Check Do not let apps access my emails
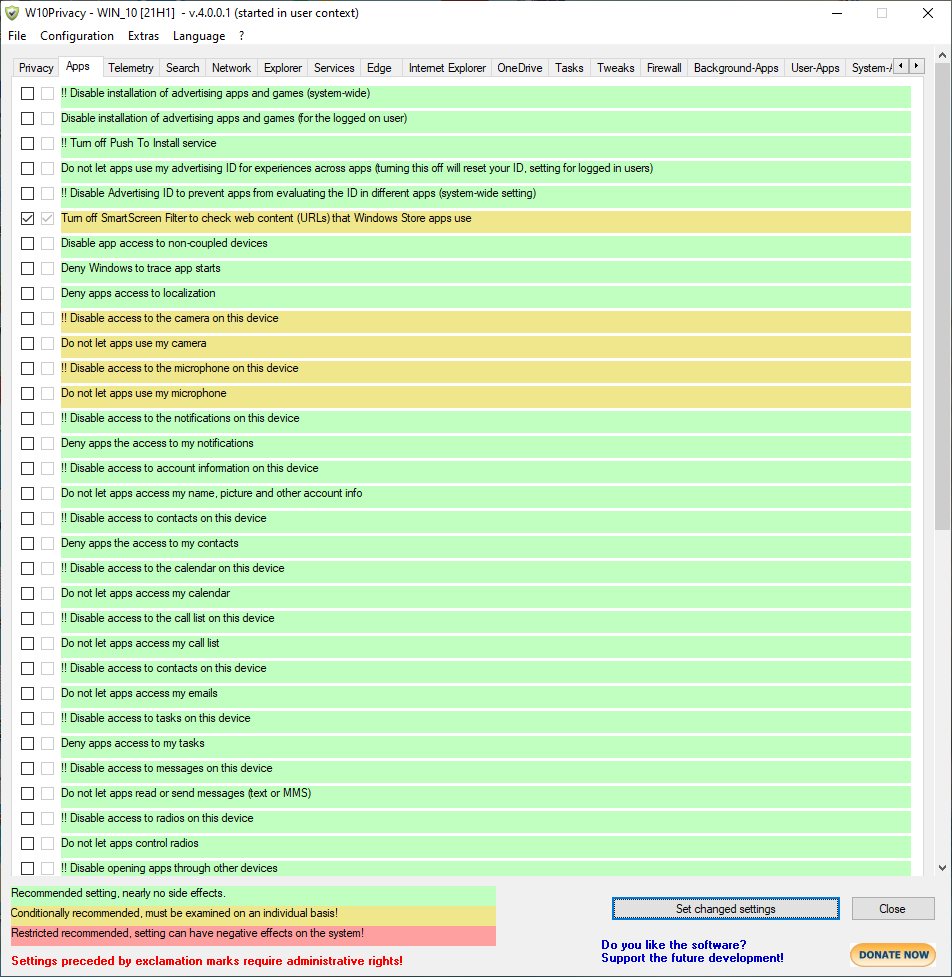Image resolution: width=952 pixels, height=977 pixels. point(27,693)
